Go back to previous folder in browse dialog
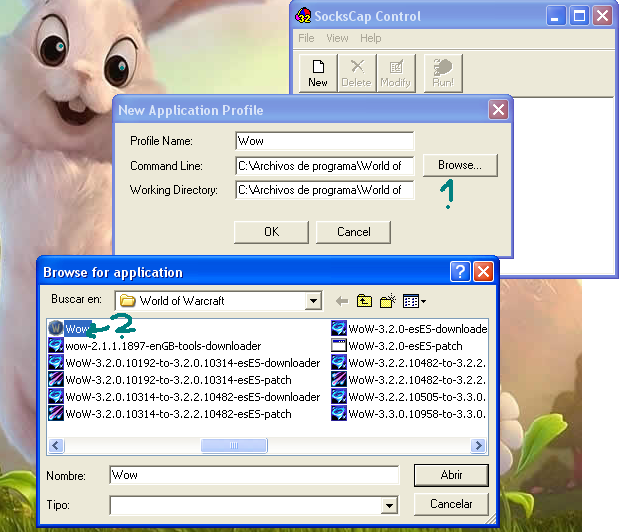 tap(342, 301)
